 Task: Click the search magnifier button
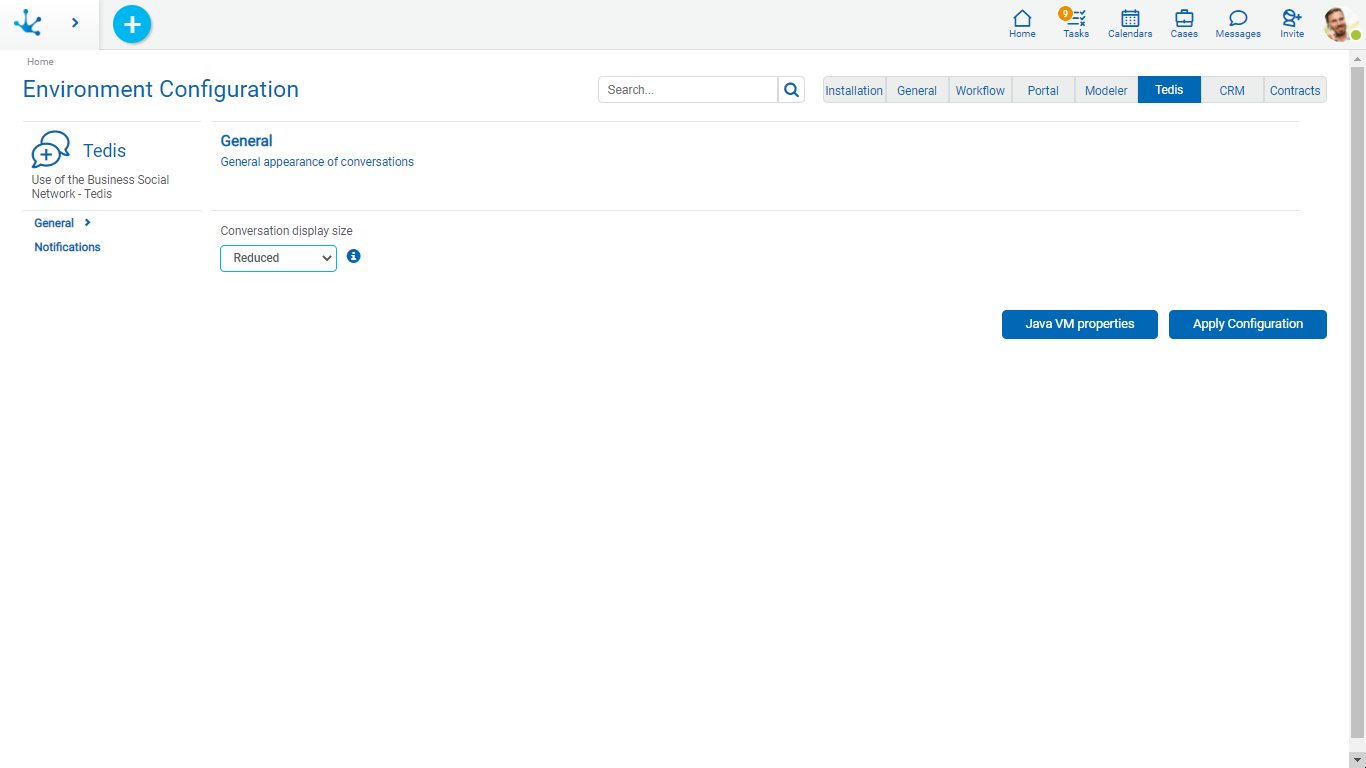click(791, 90)
